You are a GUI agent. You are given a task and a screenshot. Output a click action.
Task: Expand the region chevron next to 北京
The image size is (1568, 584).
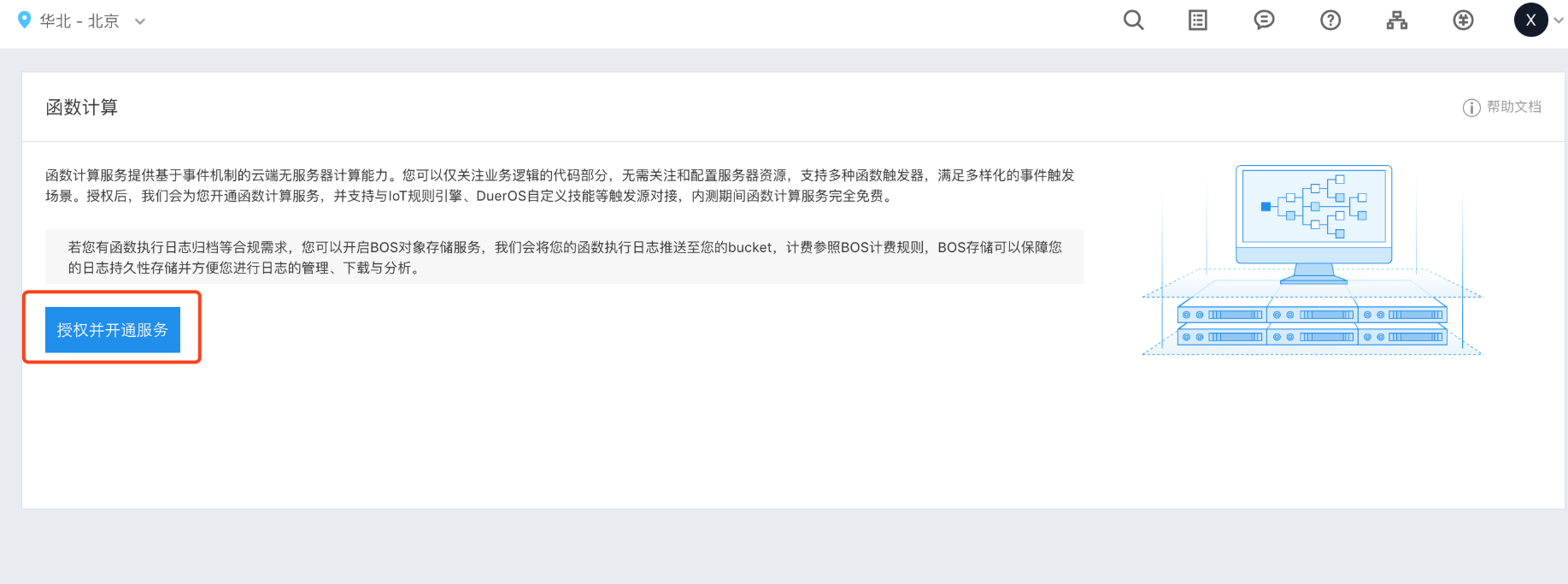pyautogui.click(x=140, y=21)
